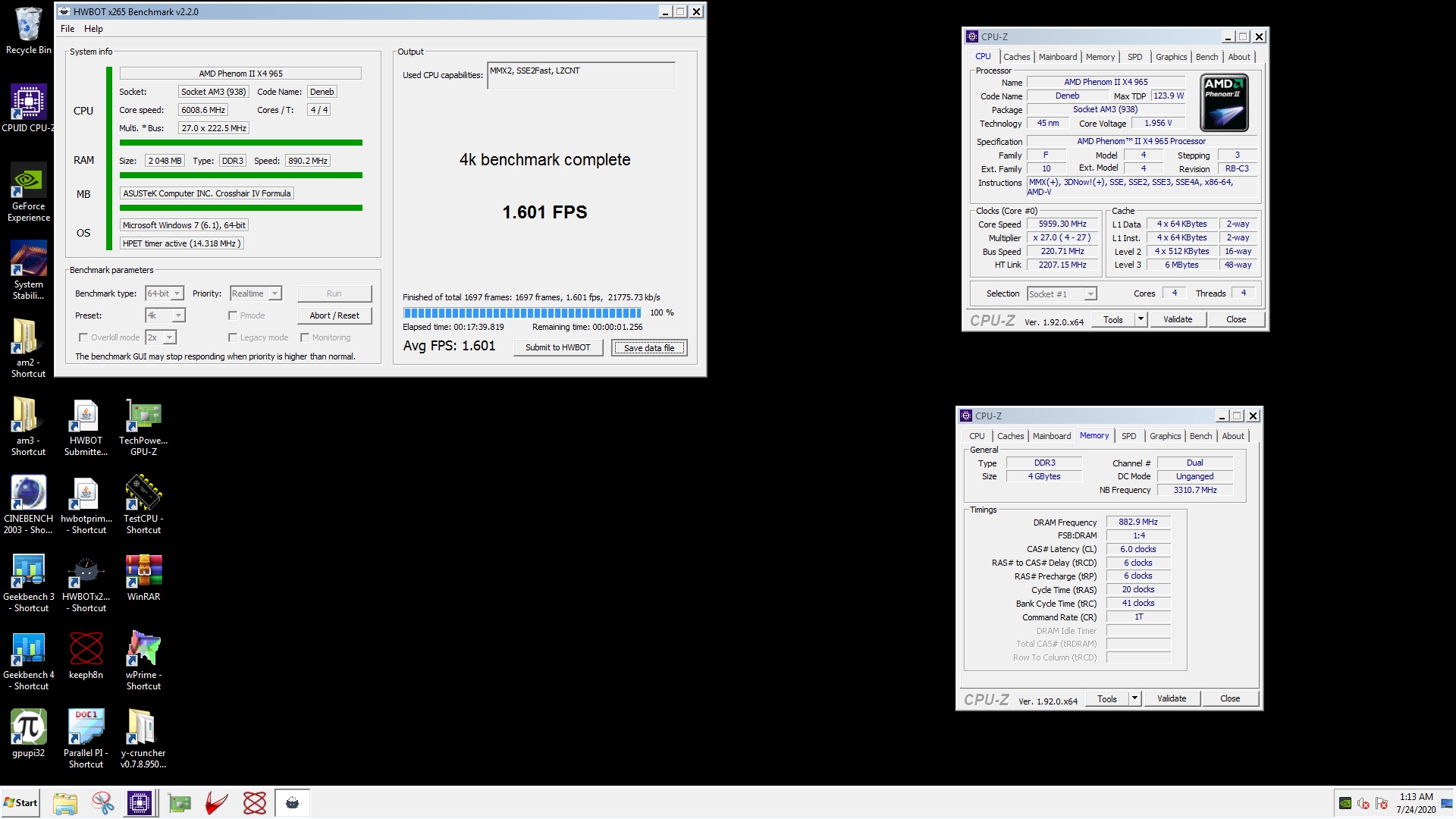Toggle the Pmode checkbox
The height and width of the screenshot is (819, 1456).
pyautogui.click(x=233, y=315)
